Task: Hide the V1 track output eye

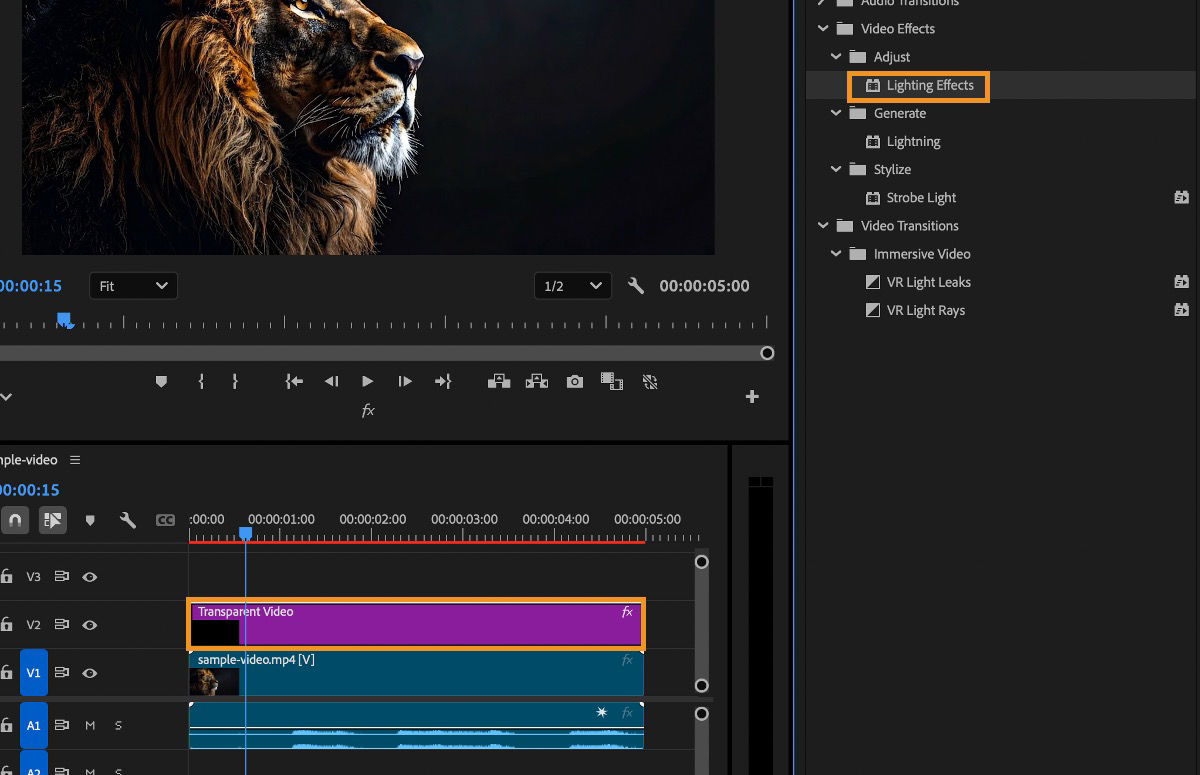Action: [89, 673]
